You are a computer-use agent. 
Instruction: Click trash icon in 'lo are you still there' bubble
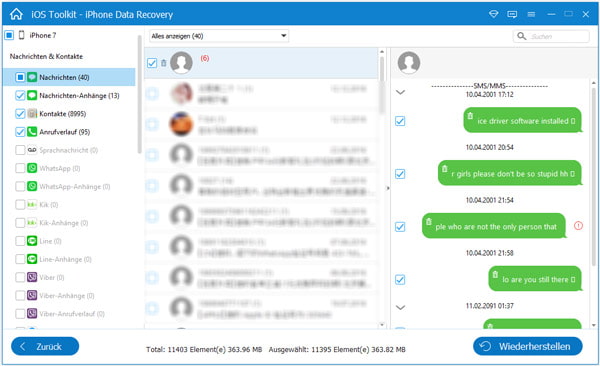(x=495, y=274)
